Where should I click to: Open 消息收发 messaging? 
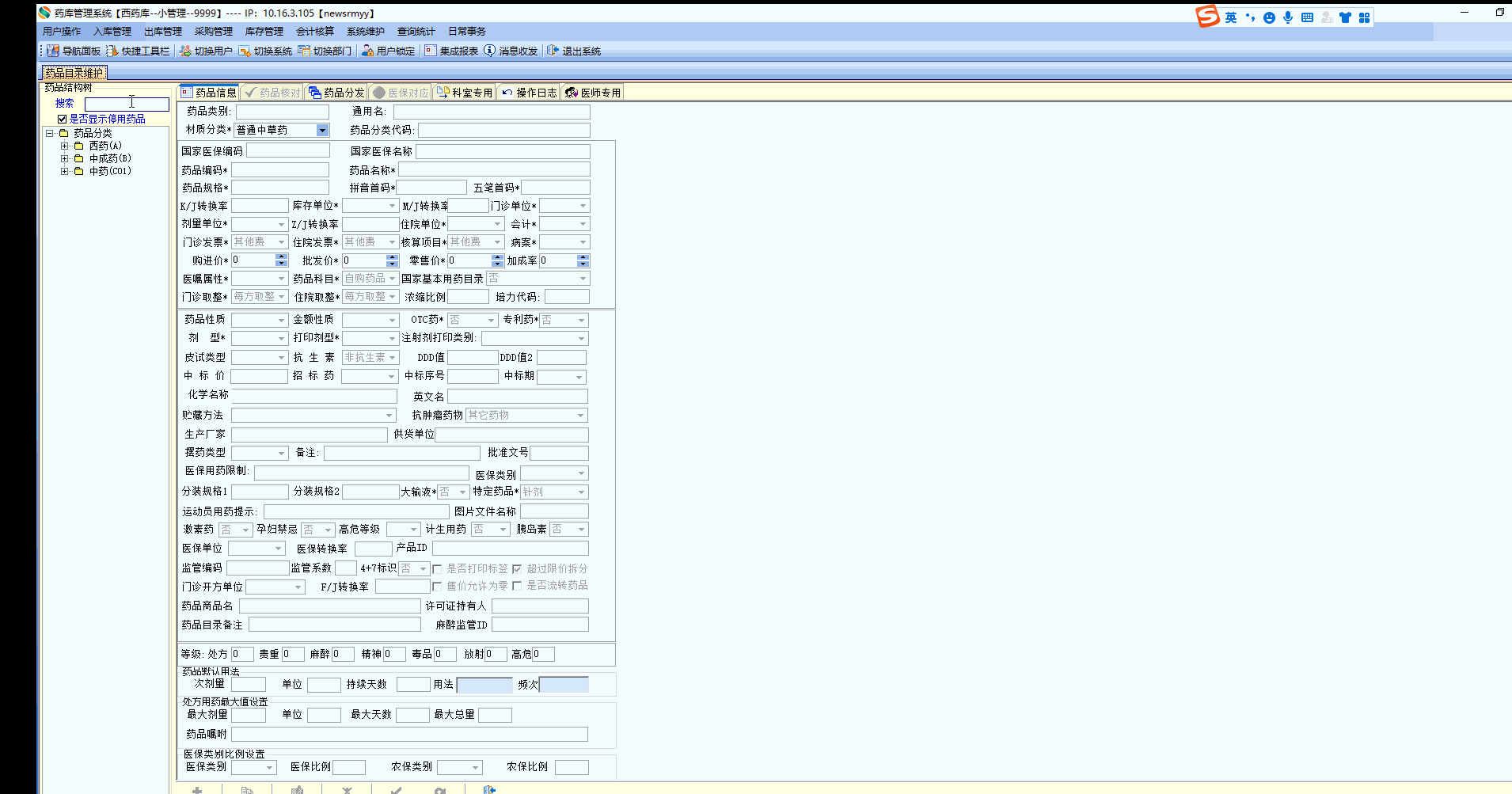point(511,51)
